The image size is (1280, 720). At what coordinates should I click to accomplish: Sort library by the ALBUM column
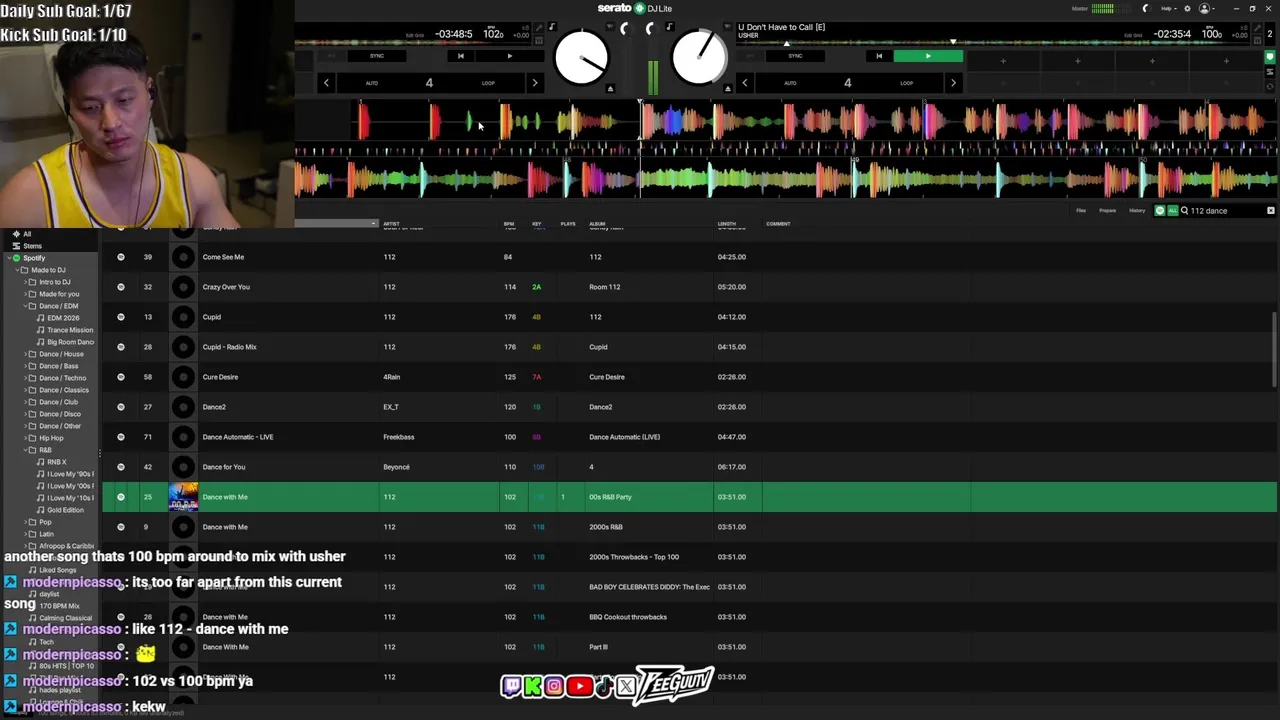597,224
